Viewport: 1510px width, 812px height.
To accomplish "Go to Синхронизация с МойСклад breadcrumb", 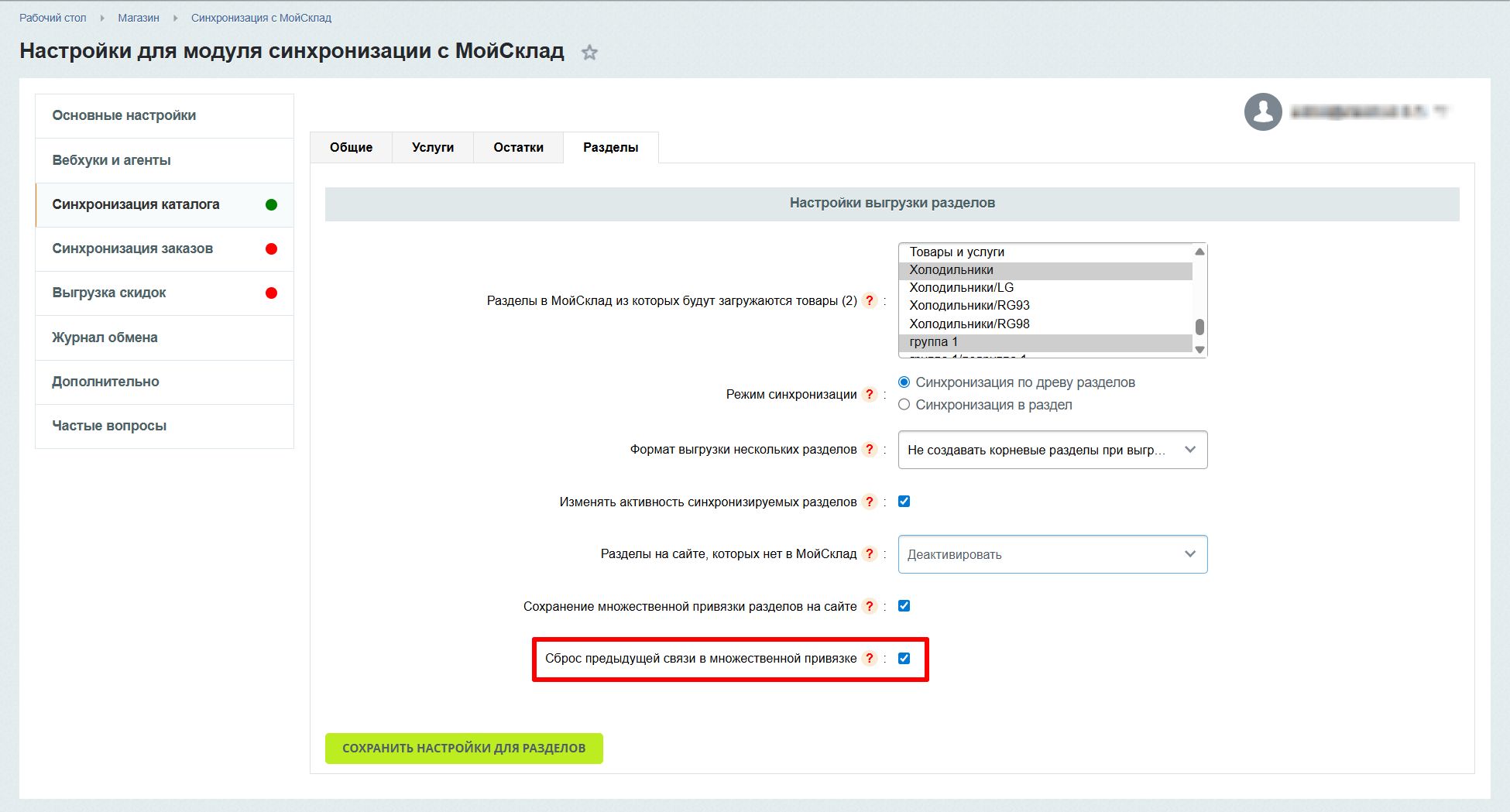I will pos(261,18).
